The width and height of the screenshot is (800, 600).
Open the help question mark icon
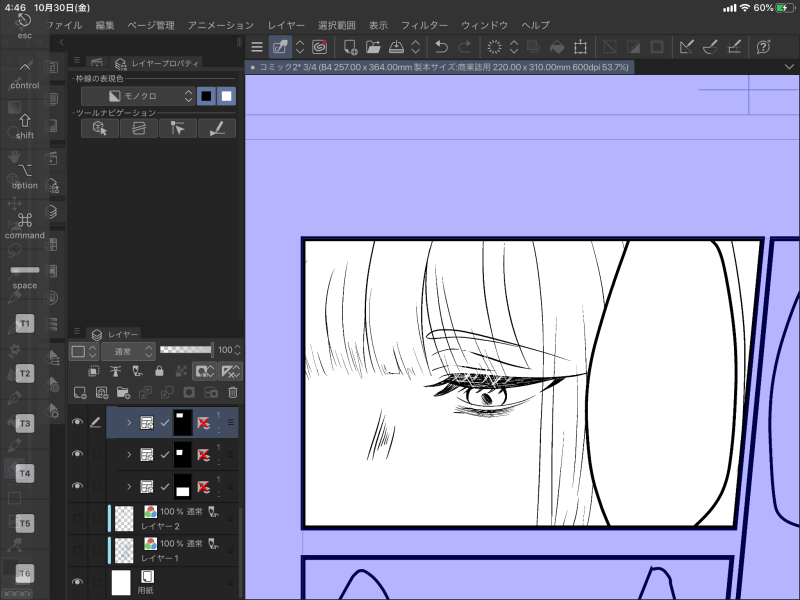(x=763, y=47)
